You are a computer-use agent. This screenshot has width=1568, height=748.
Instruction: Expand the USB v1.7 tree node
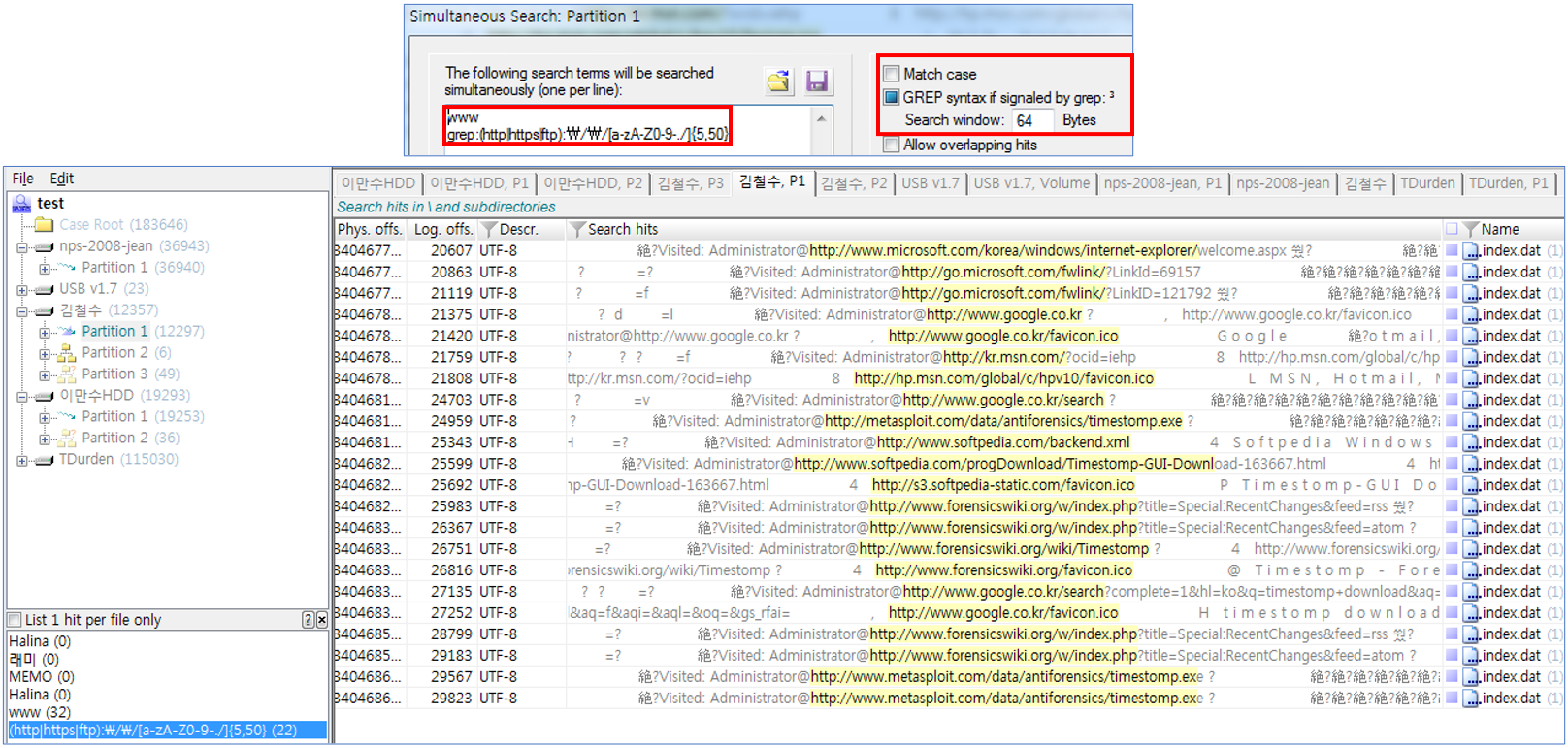point(21,290)
